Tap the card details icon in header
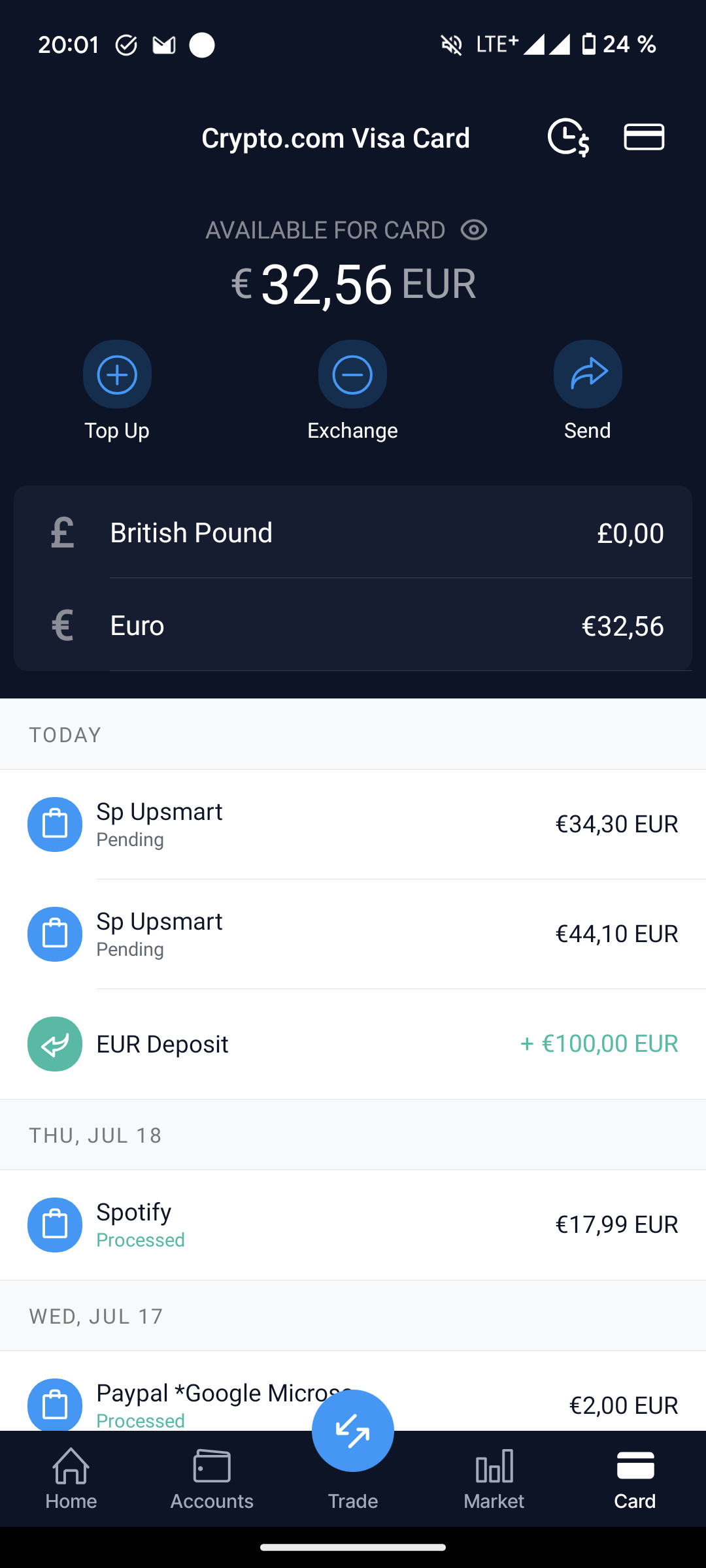 pos(644,137)
